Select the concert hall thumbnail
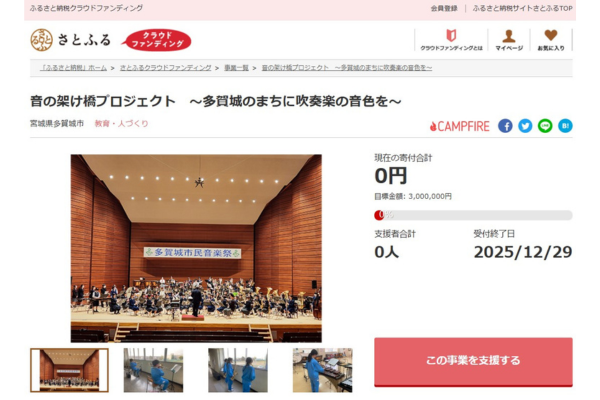This screenshot has width=600, height=400. tap(69, 370)
